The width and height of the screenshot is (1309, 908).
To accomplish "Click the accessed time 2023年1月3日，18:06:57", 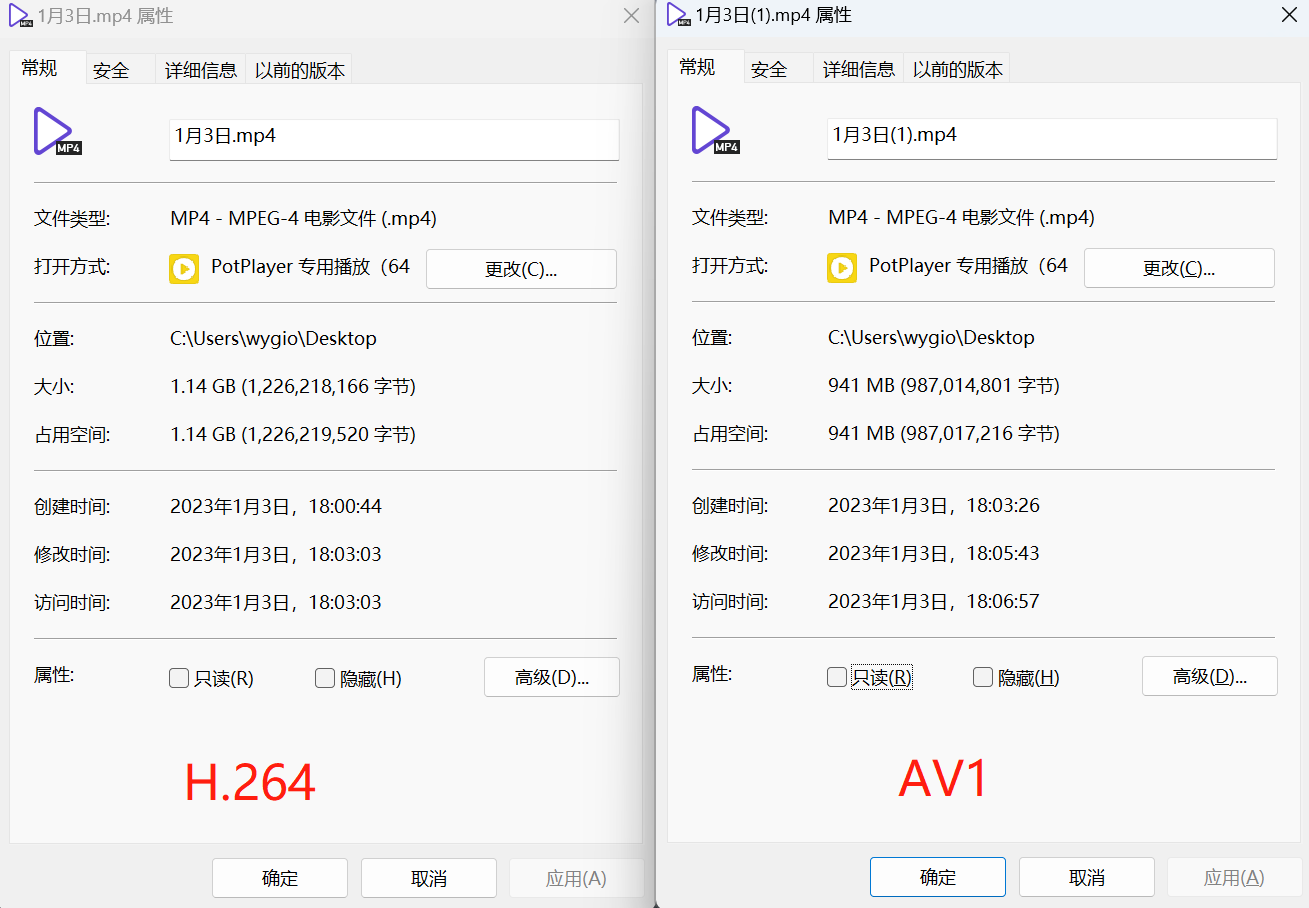I will [x=934, y=601].
